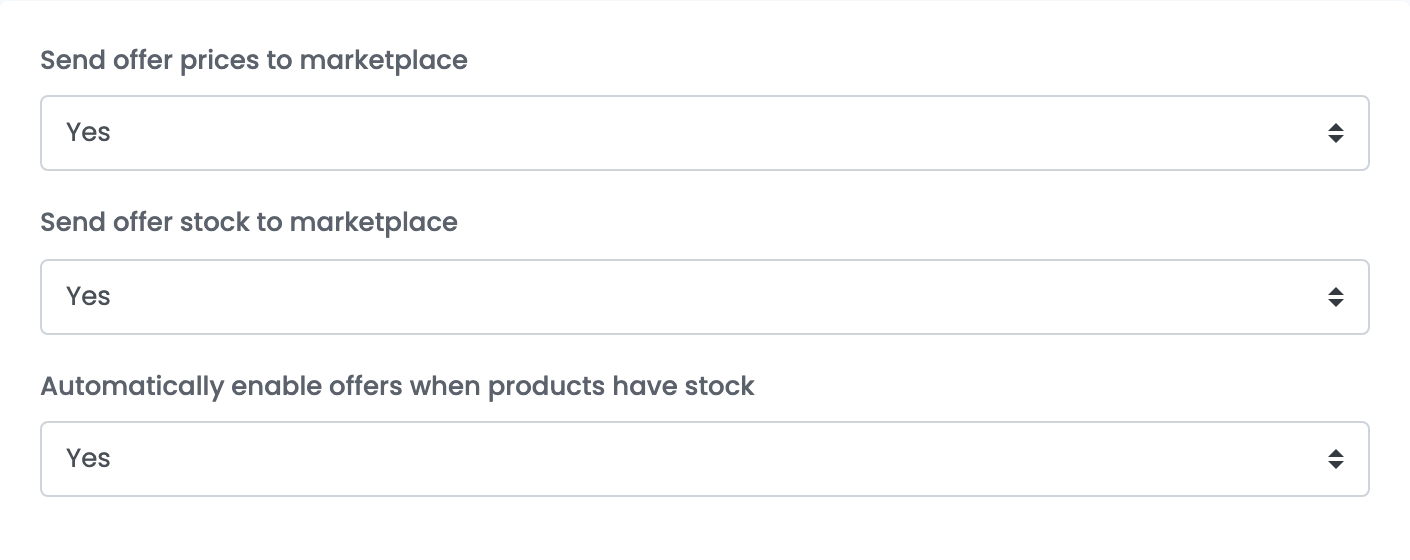Click the 'Yes' value under offer stock
This screenshot has height=560, width=1410.
pyautogui.click(x=88, y=296)
